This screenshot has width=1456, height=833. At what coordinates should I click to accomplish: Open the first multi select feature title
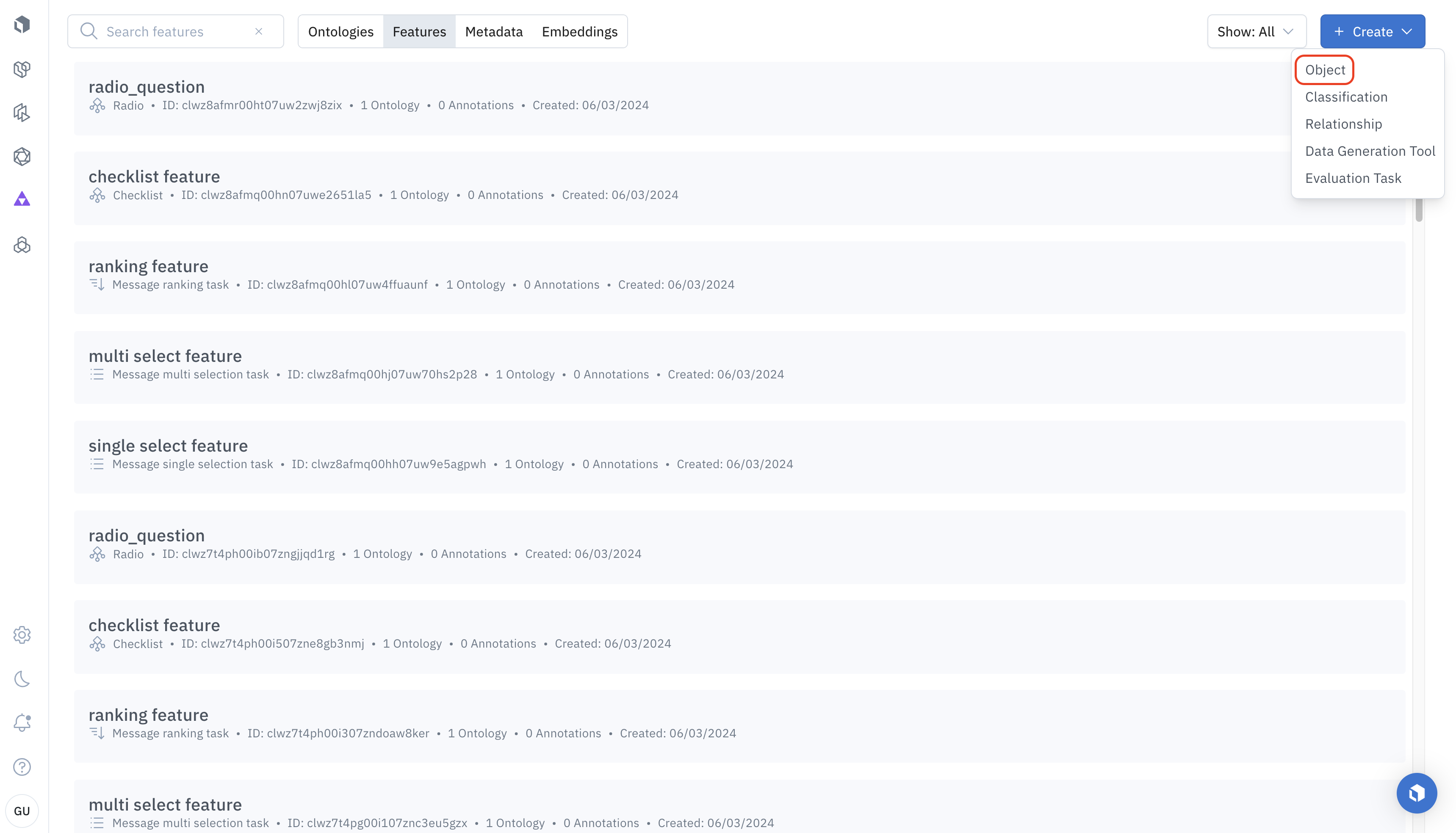coord(165,356)
